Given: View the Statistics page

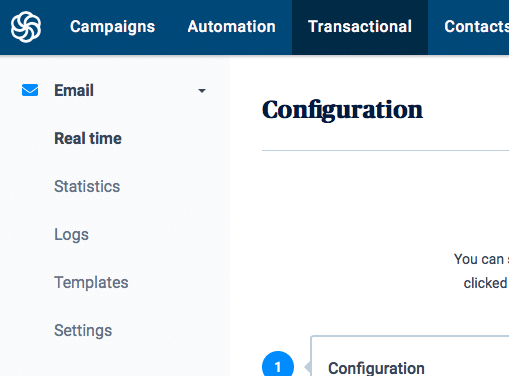Looking at the screenshot, I should click(87, 186).
